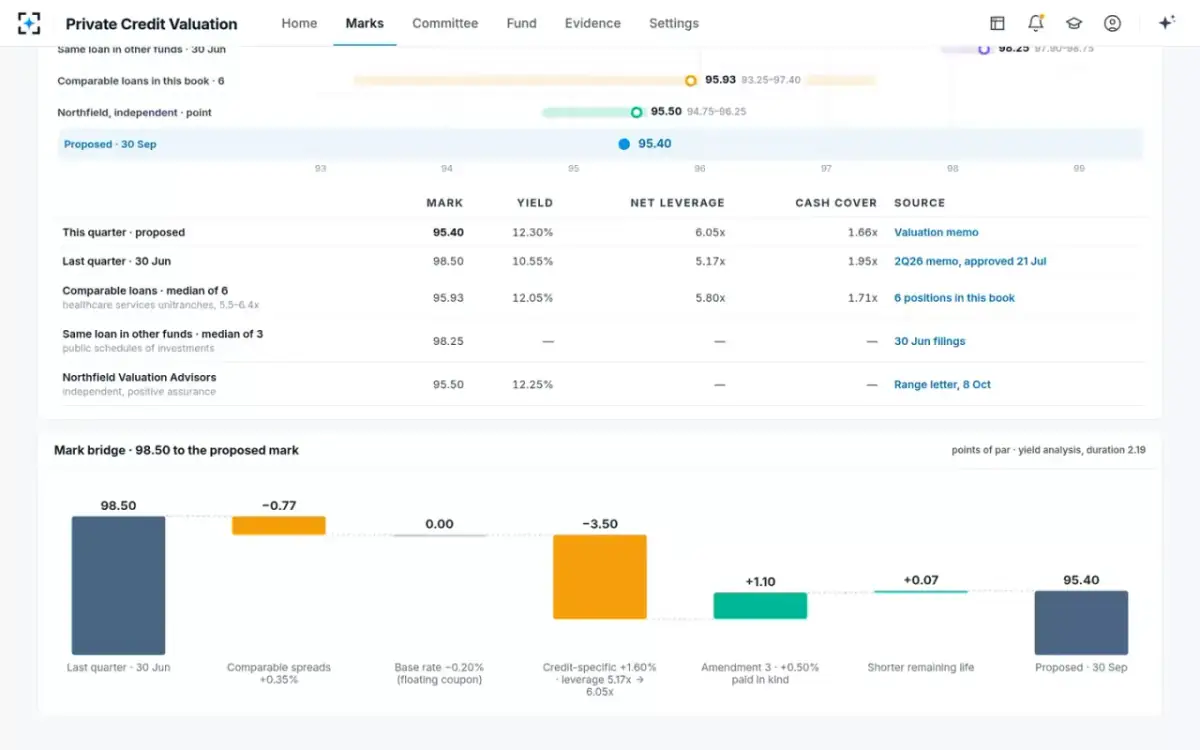Image resolution: width=1200 pixels, height=750 pixels.
Task: Click last quarter yield 10.55%
Action: tap(533, 261)
